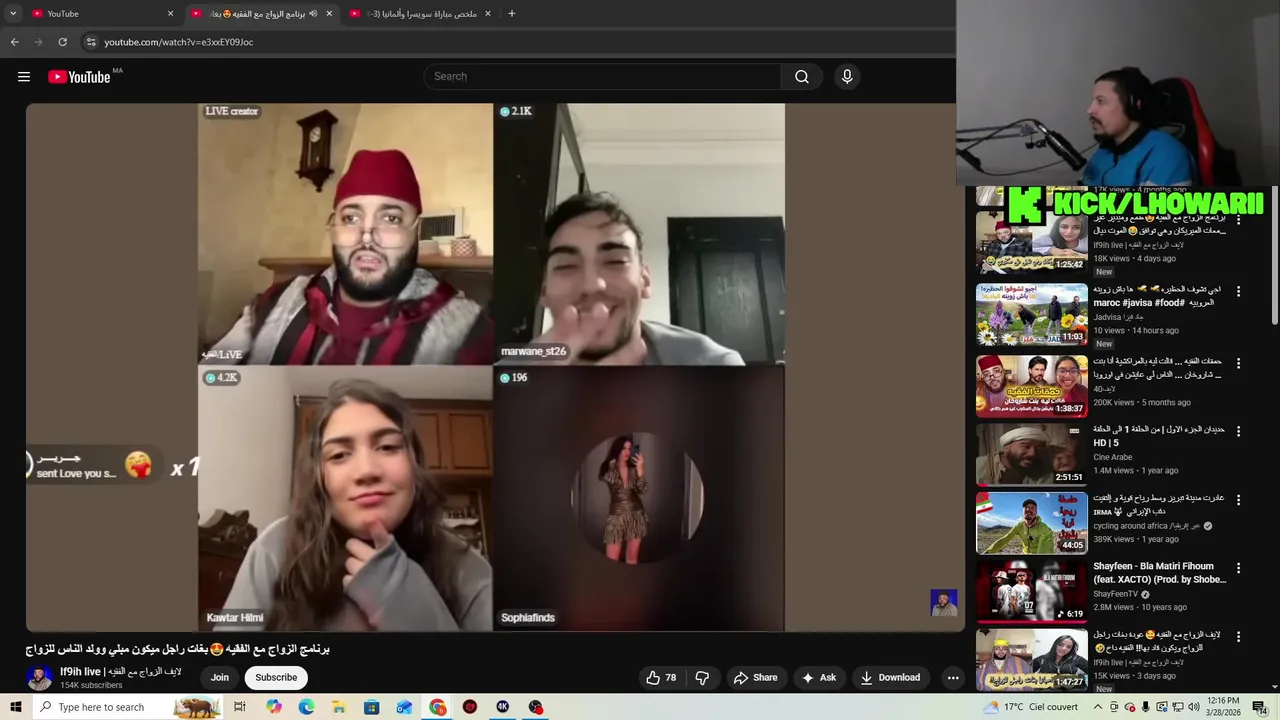Open the ShayFeenTV channel name
Screen dimensions: 1280x720
(x=1116, y=594)
